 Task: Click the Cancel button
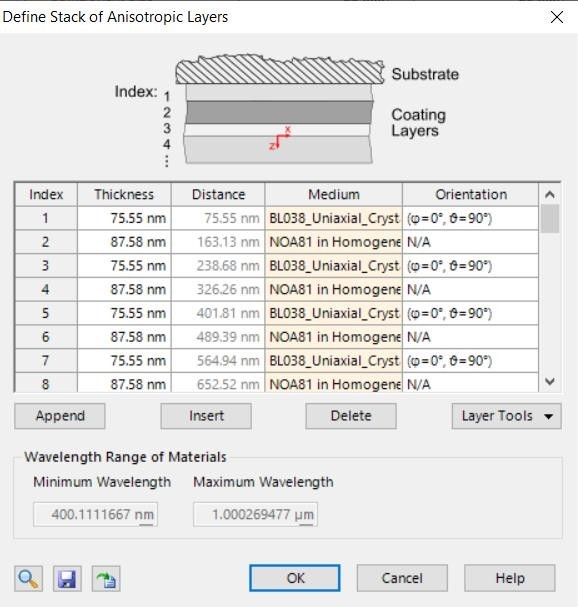[x=402, y=578]
